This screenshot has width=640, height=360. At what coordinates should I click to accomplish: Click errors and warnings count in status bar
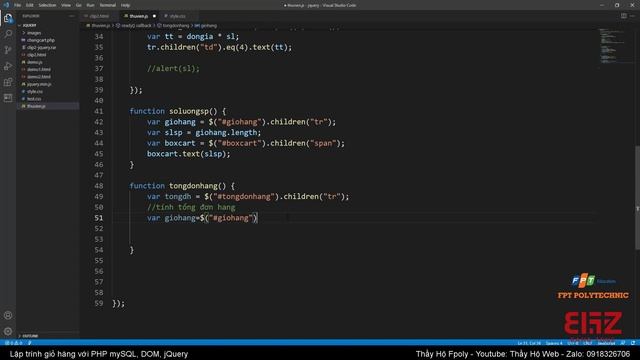13,343
